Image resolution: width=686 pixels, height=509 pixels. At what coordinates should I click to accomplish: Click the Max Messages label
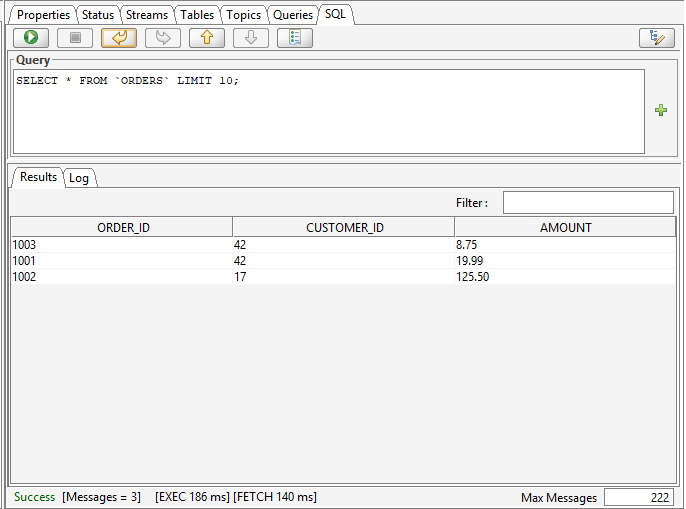point(559,498)
